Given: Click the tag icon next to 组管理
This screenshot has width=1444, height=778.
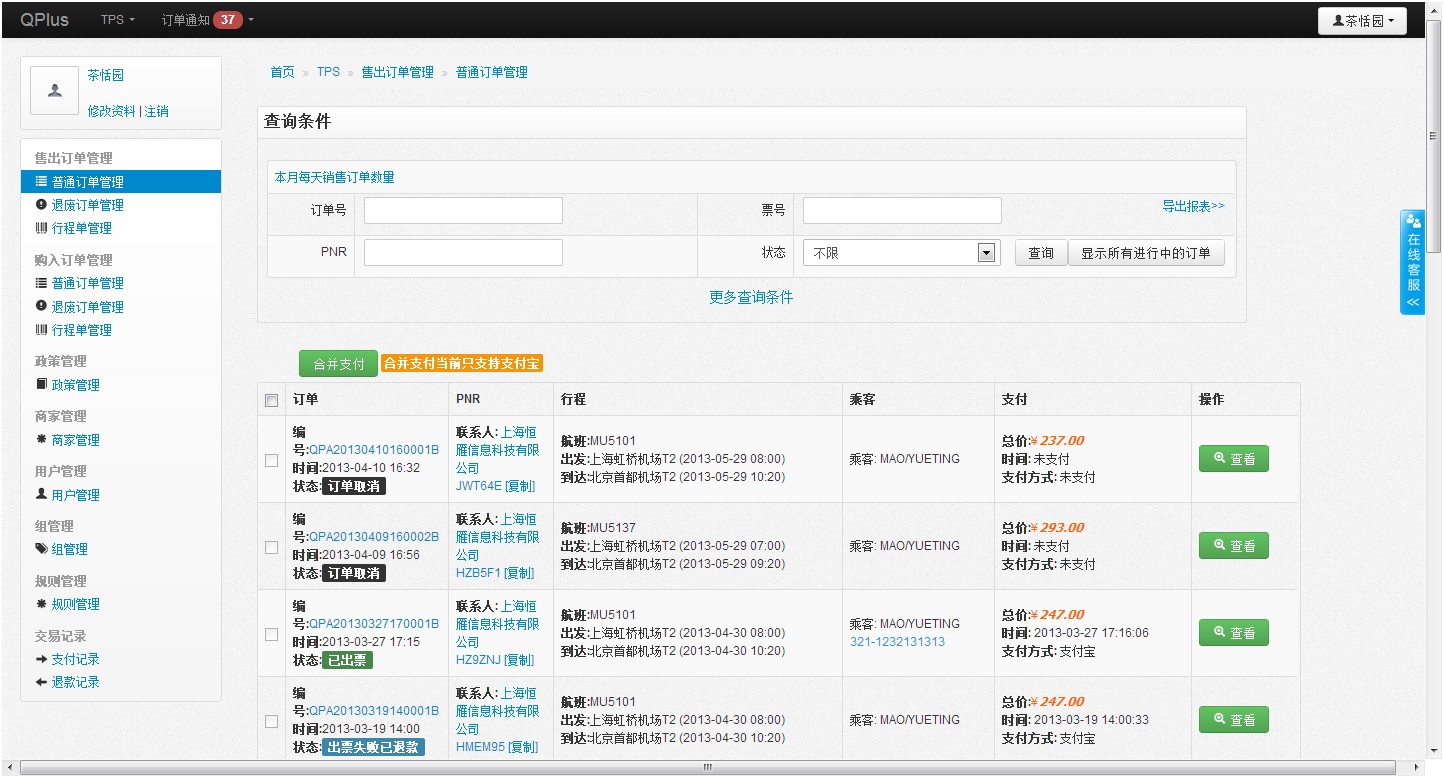Looking at the screenshot, I should coord(41,549).
